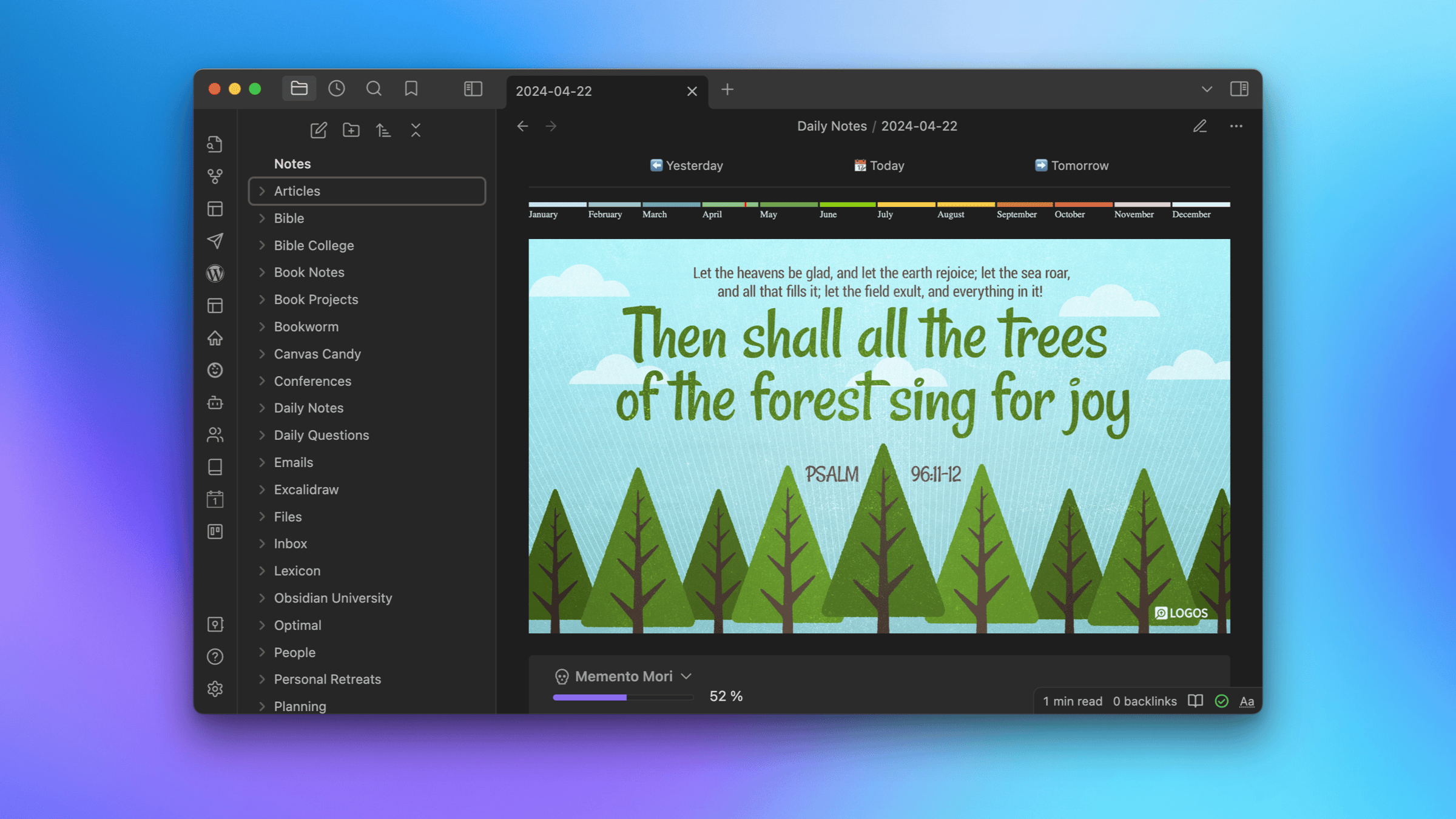Click the Daily Notes breadcrumb

click(832, 126)
